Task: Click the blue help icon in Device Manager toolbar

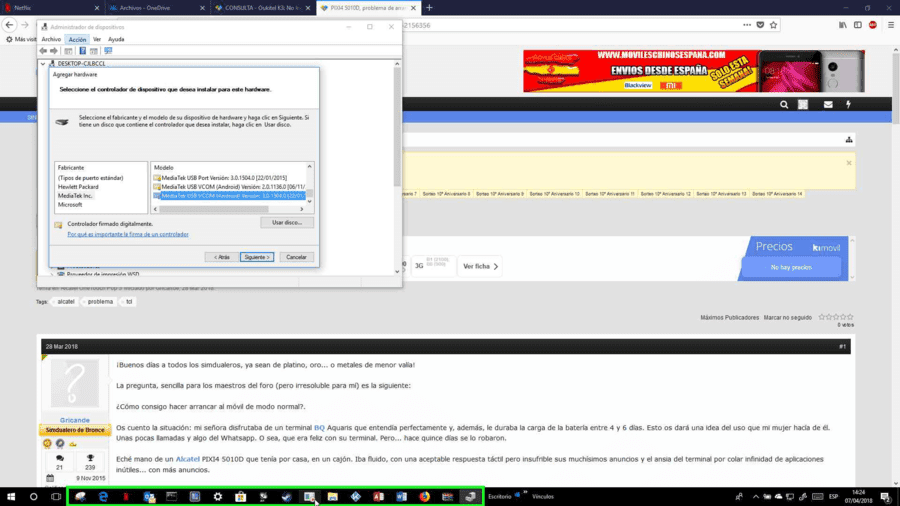Action: [82, 50]
